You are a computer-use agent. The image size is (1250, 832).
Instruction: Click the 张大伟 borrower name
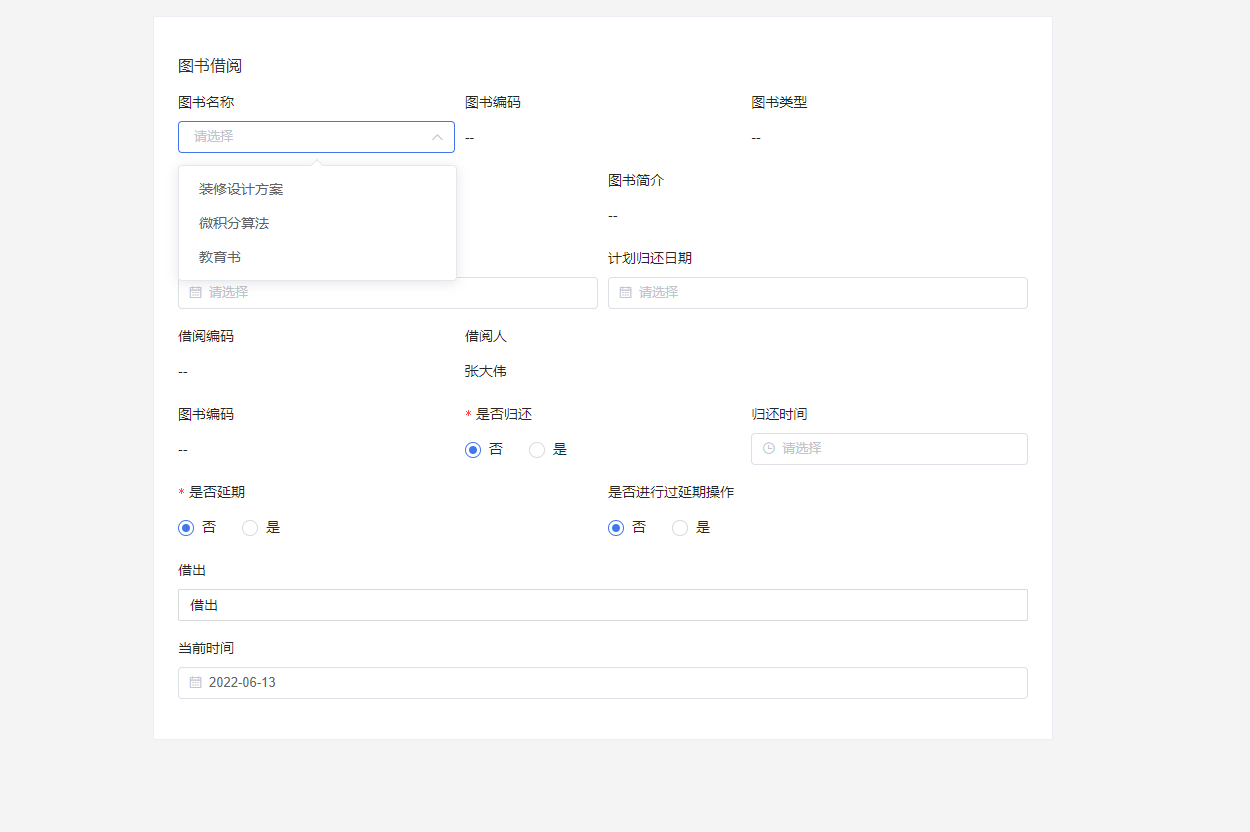486,371
